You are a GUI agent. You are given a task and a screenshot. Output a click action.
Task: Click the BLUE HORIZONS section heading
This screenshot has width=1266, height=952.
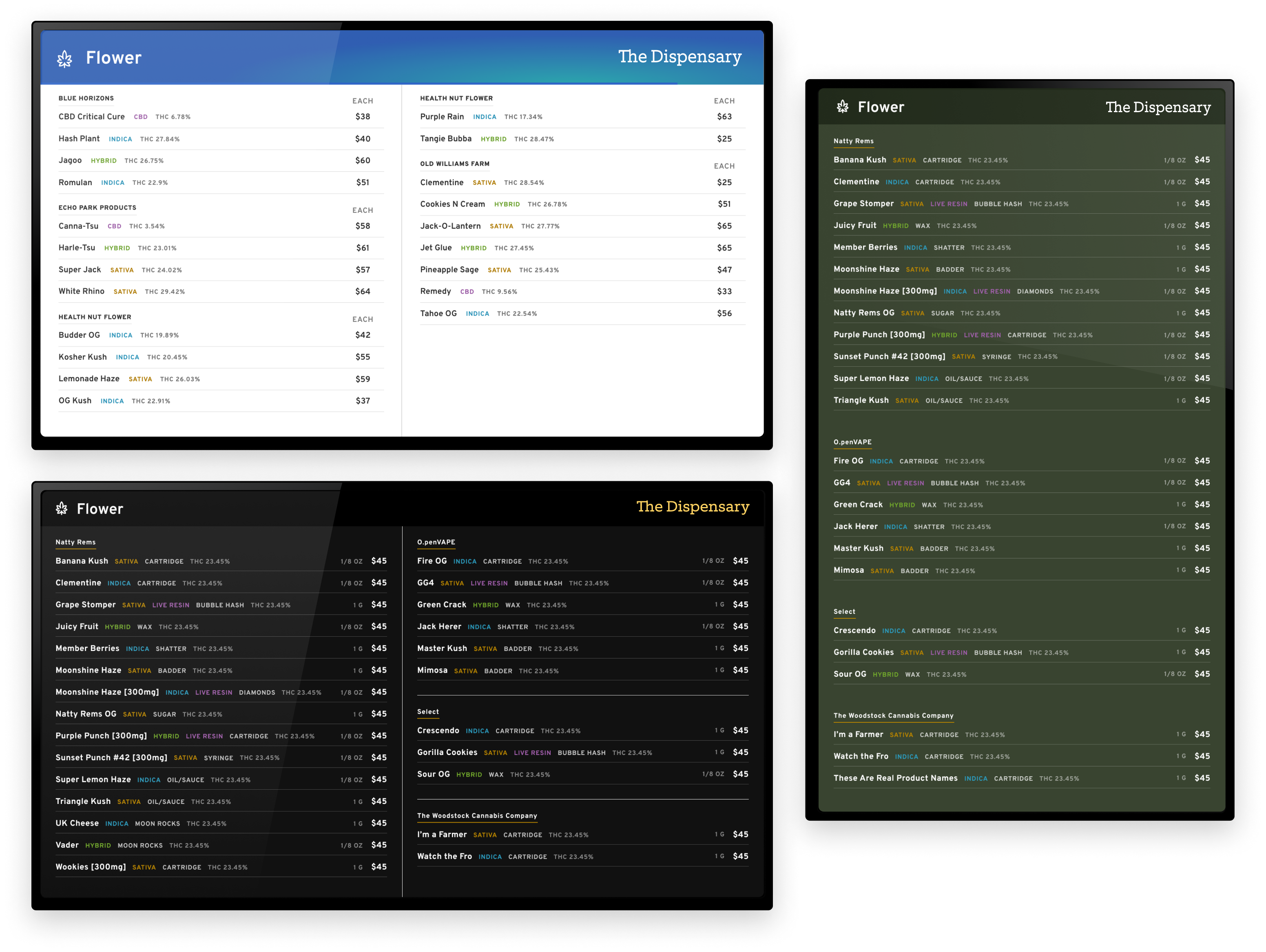coord(86,98)
